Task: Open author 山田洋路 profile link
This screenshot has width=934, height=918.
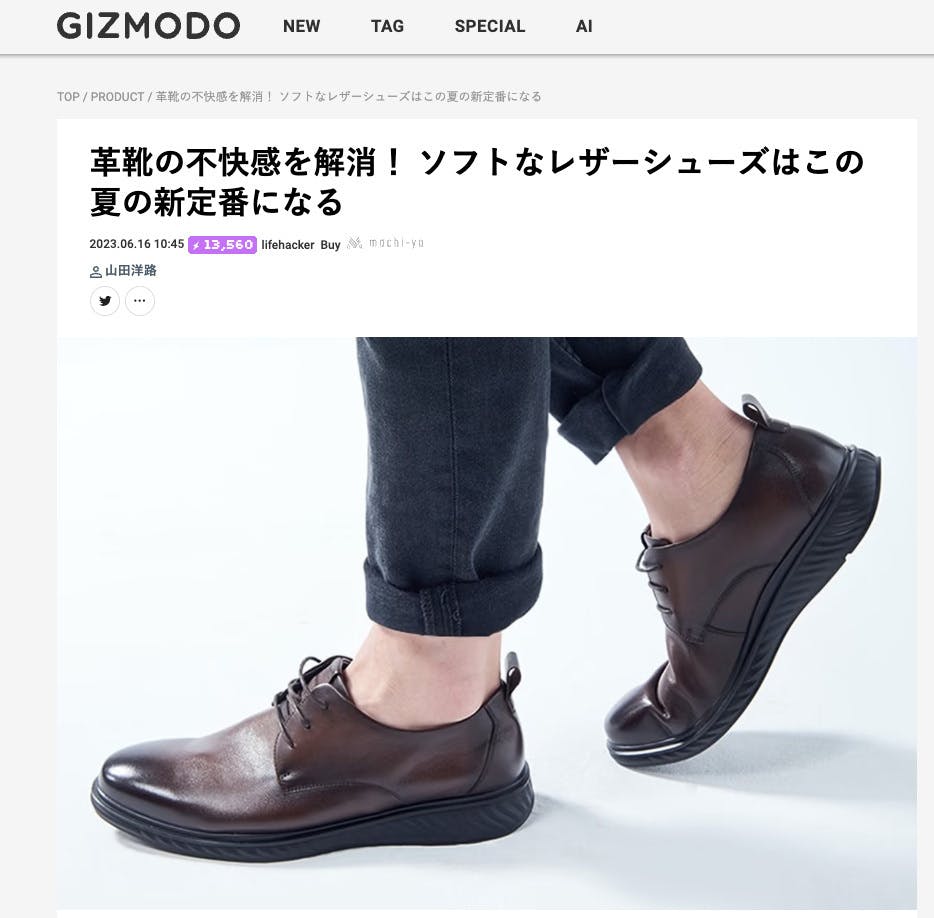Action: click(131, 270)
